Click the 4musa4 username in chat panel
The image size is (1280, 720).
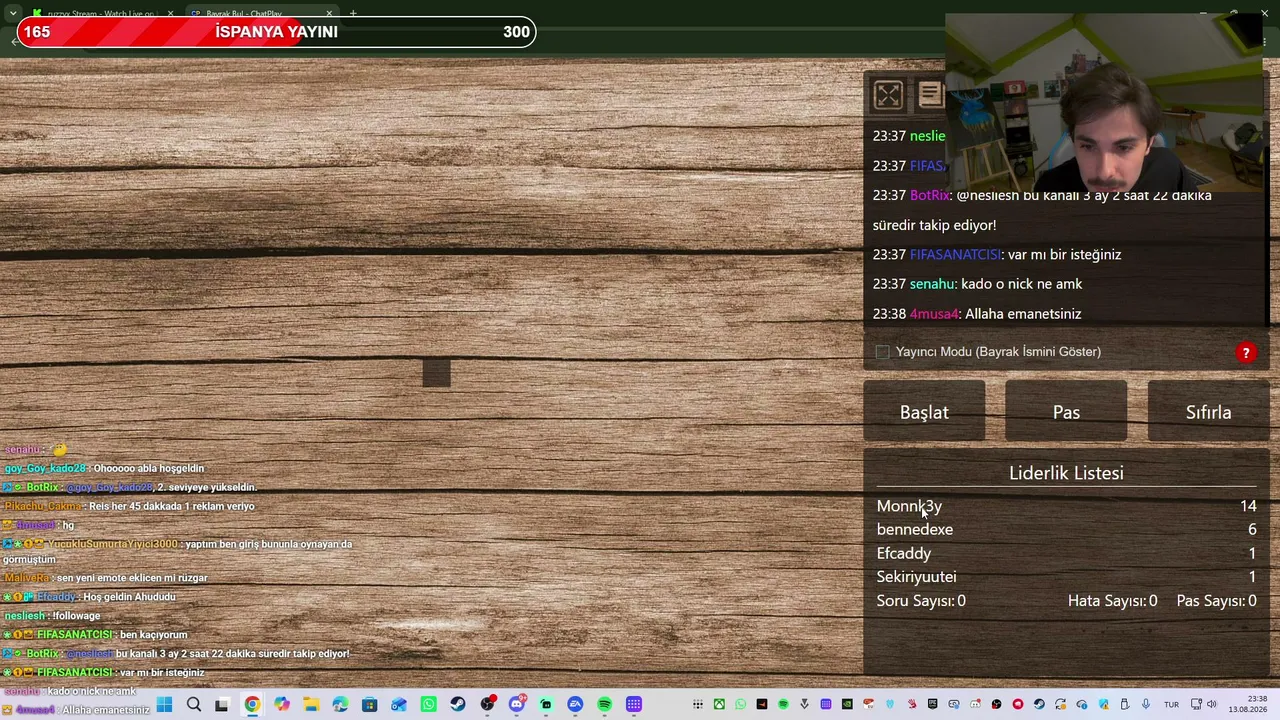pos(934,314)
